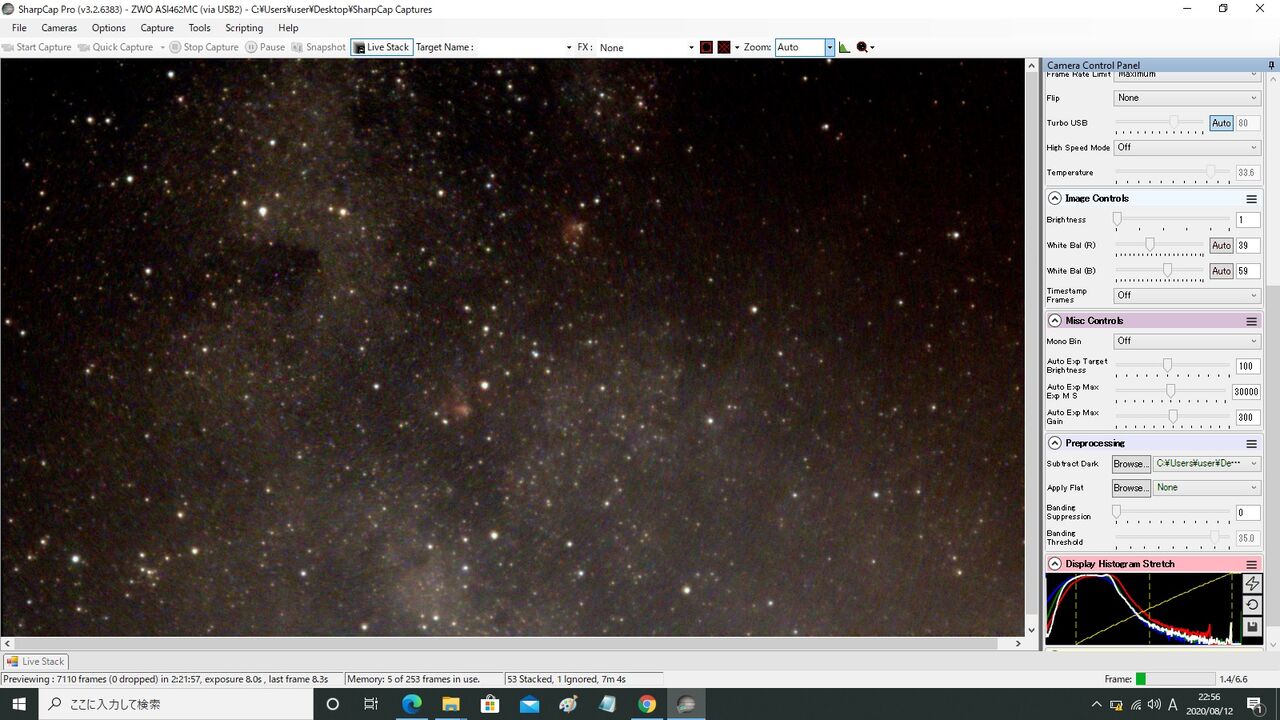Click the taskbar search box
The height and width of the screenshot is (720, 1280).
(x=176, y=704)
